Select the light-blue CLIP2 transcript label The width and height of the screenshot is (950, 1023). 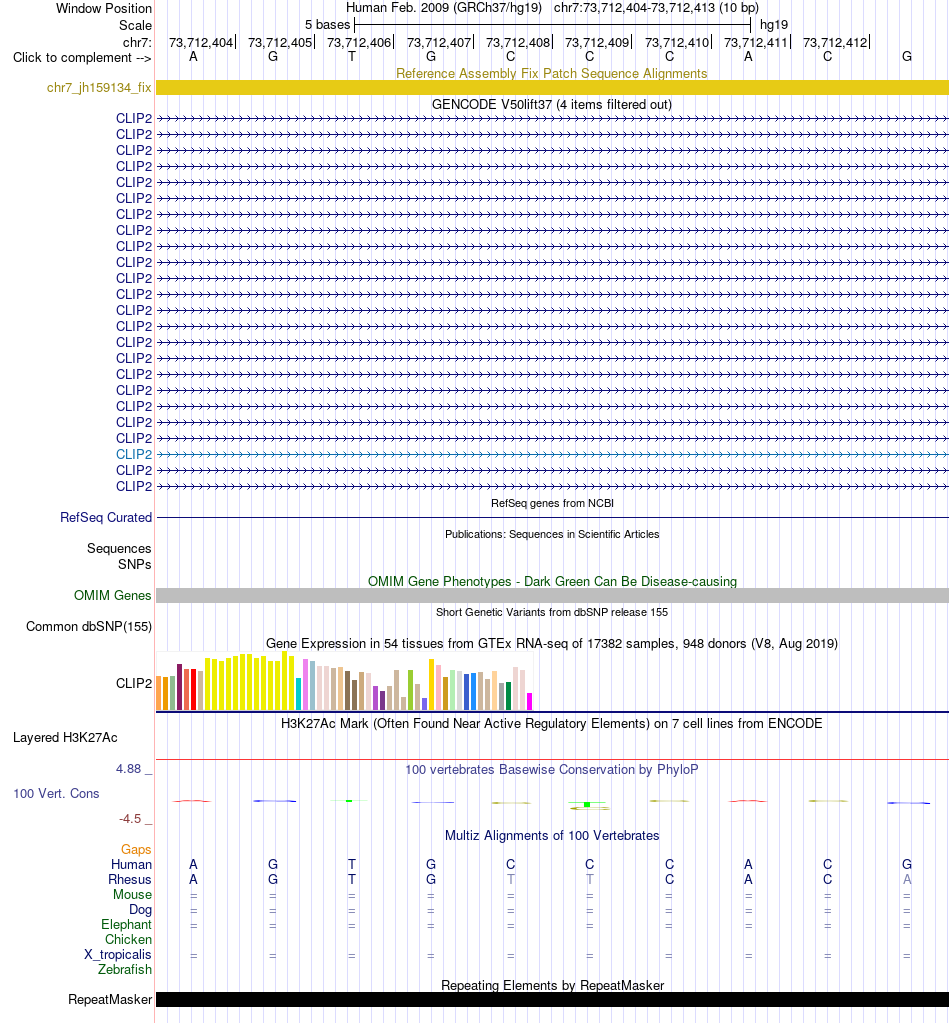[134, 454]
